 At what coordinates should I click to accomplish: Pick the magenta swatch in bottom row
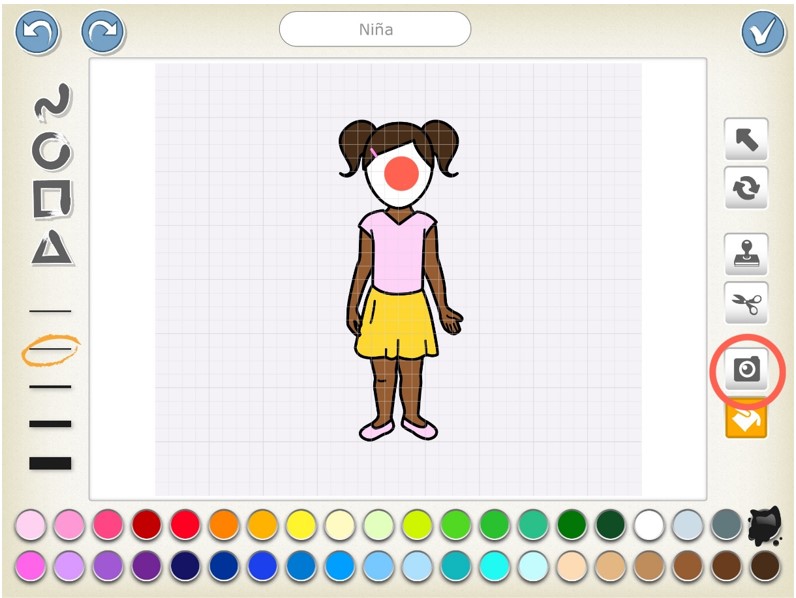(x=30, y=566)
